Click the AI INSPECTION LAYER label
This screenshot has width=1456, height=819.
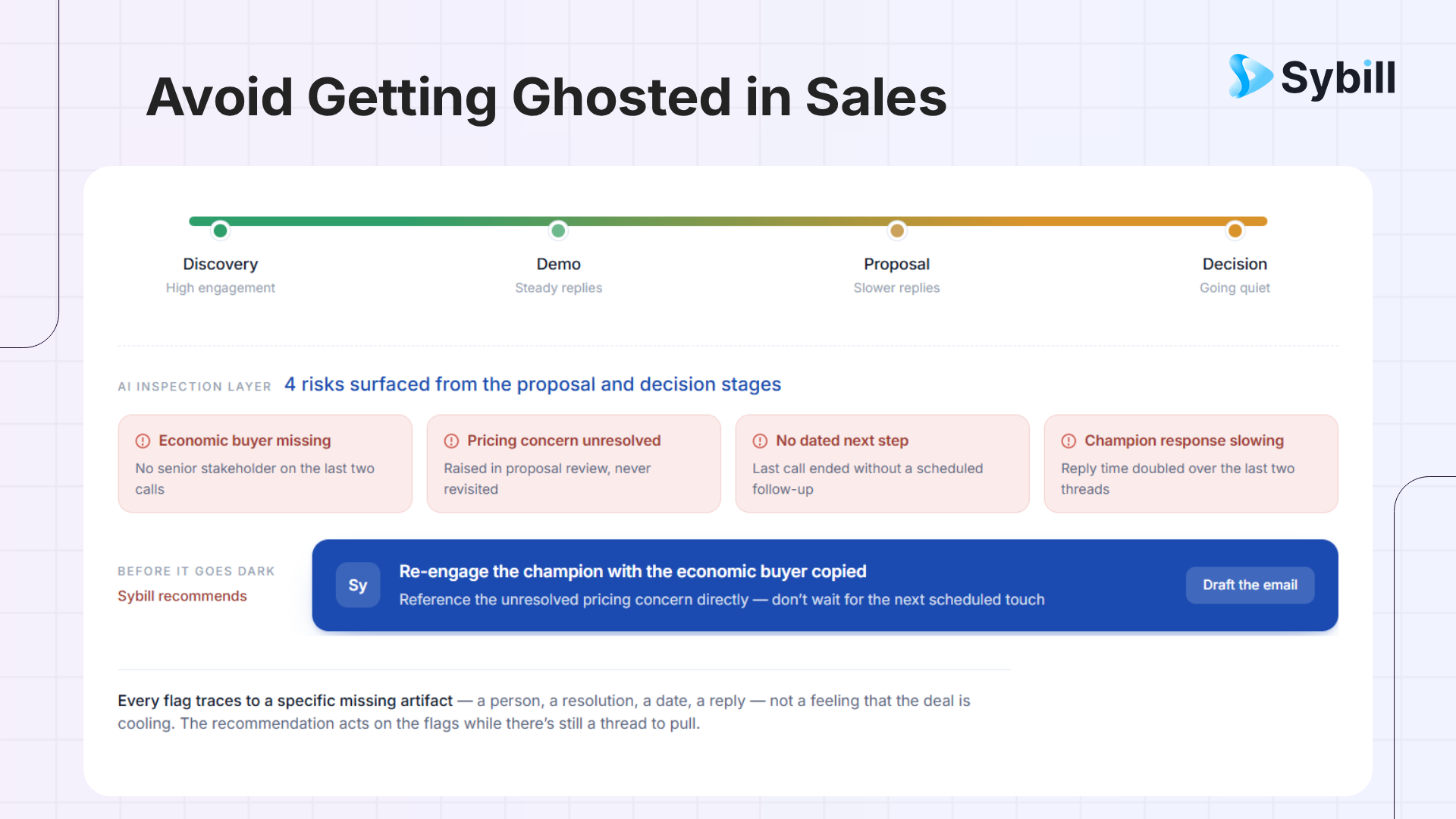pyautogui.click(x=194, y=387)
